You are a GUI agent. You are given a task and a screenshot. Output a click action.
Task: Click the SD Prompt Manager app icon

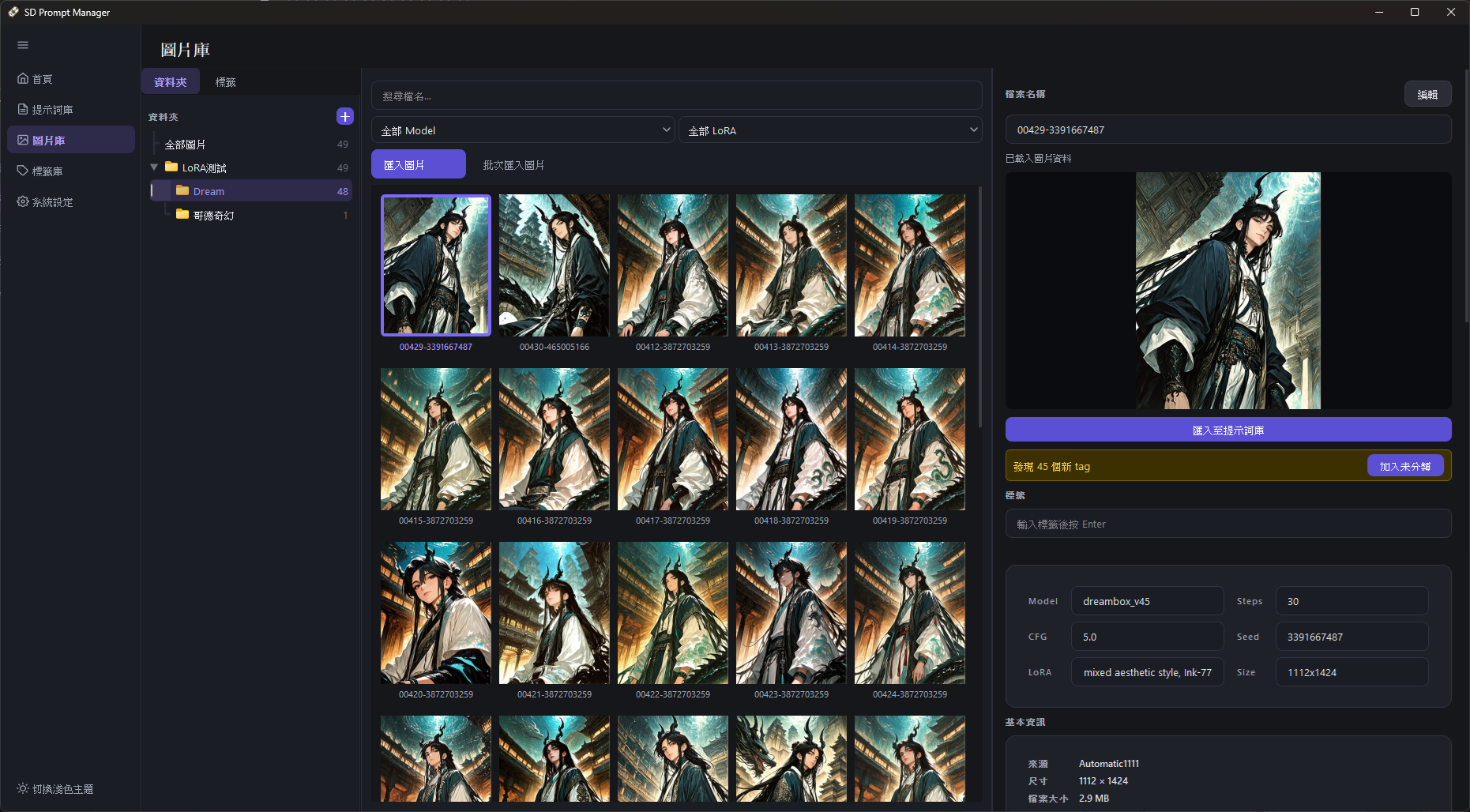click(x=13, y=12)
